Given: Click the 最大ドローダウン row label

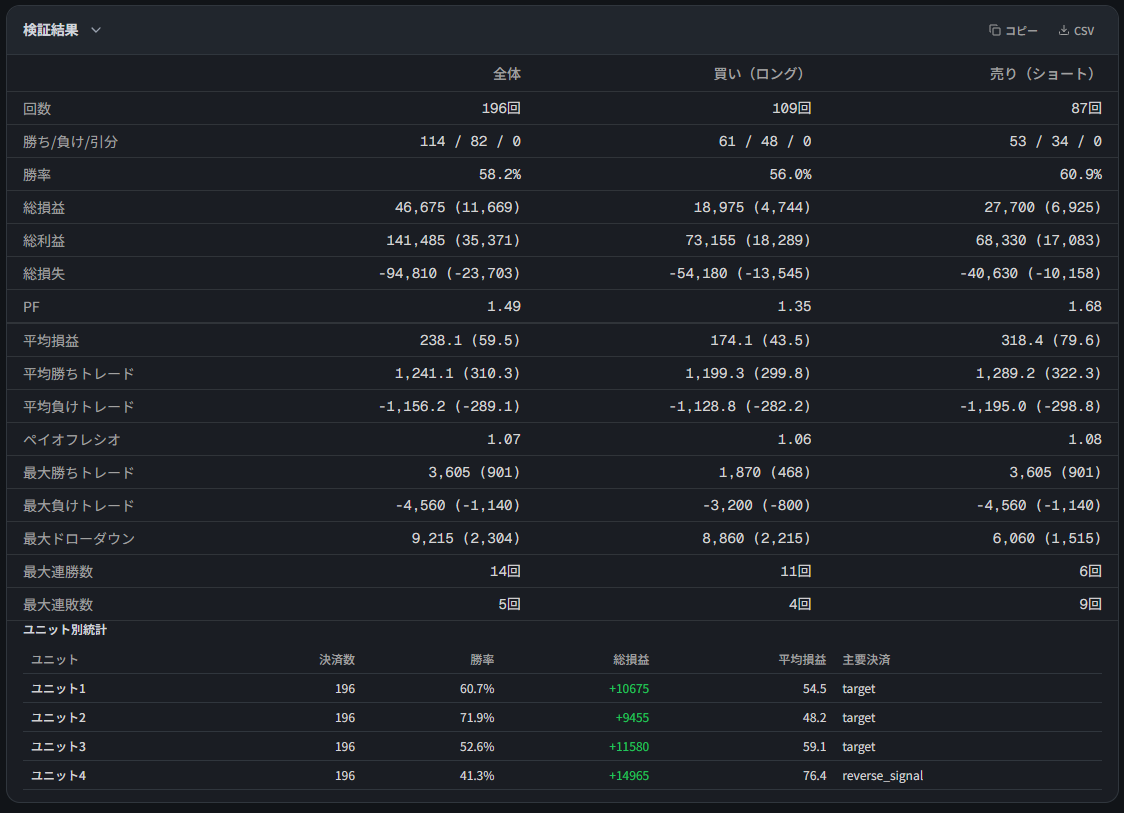Looking at the screenshot, I should [x=79, y=538].
